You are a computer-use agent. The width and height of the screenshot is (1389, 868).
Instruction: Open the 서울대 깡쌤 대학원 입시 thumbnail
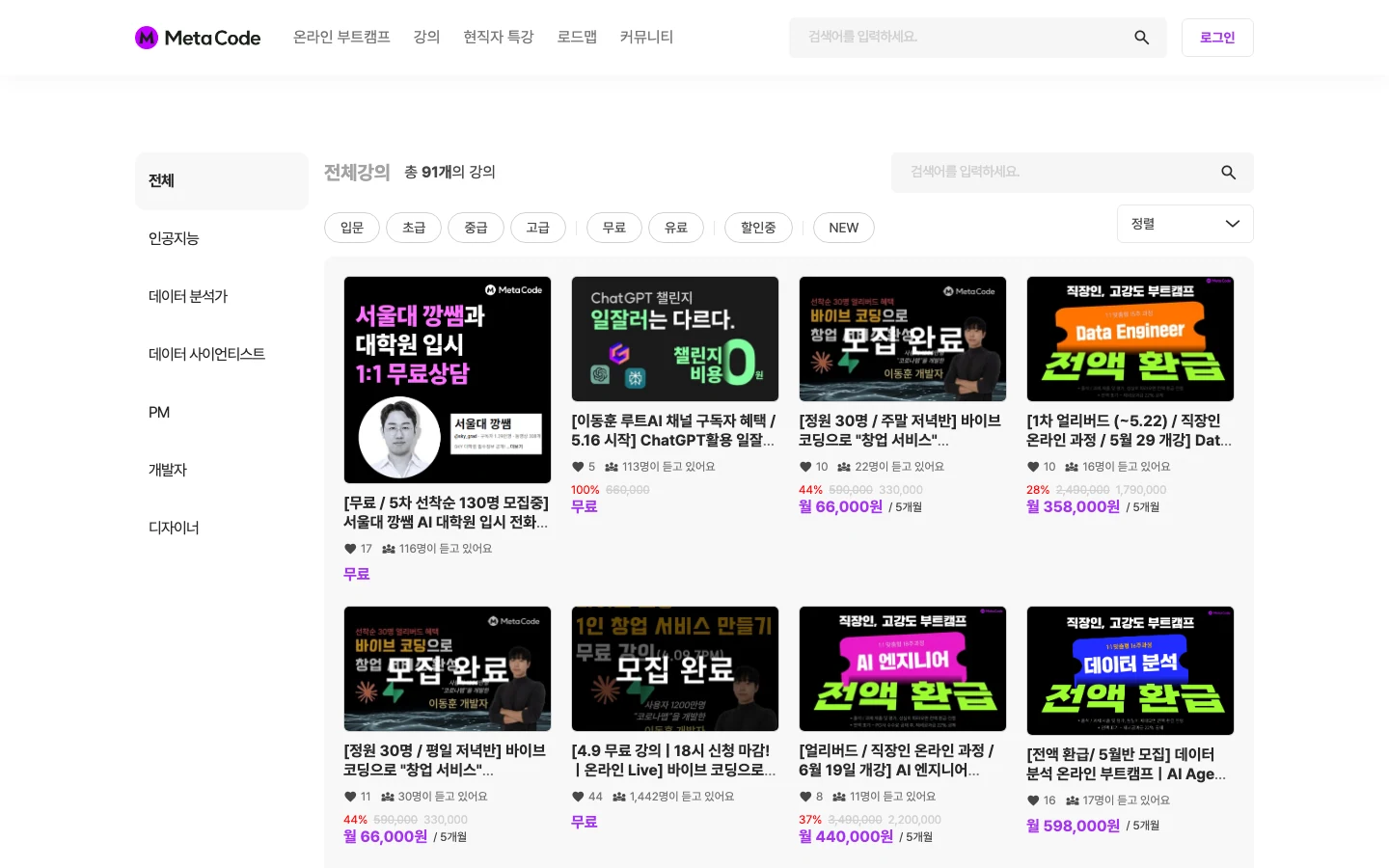point(448,380)
